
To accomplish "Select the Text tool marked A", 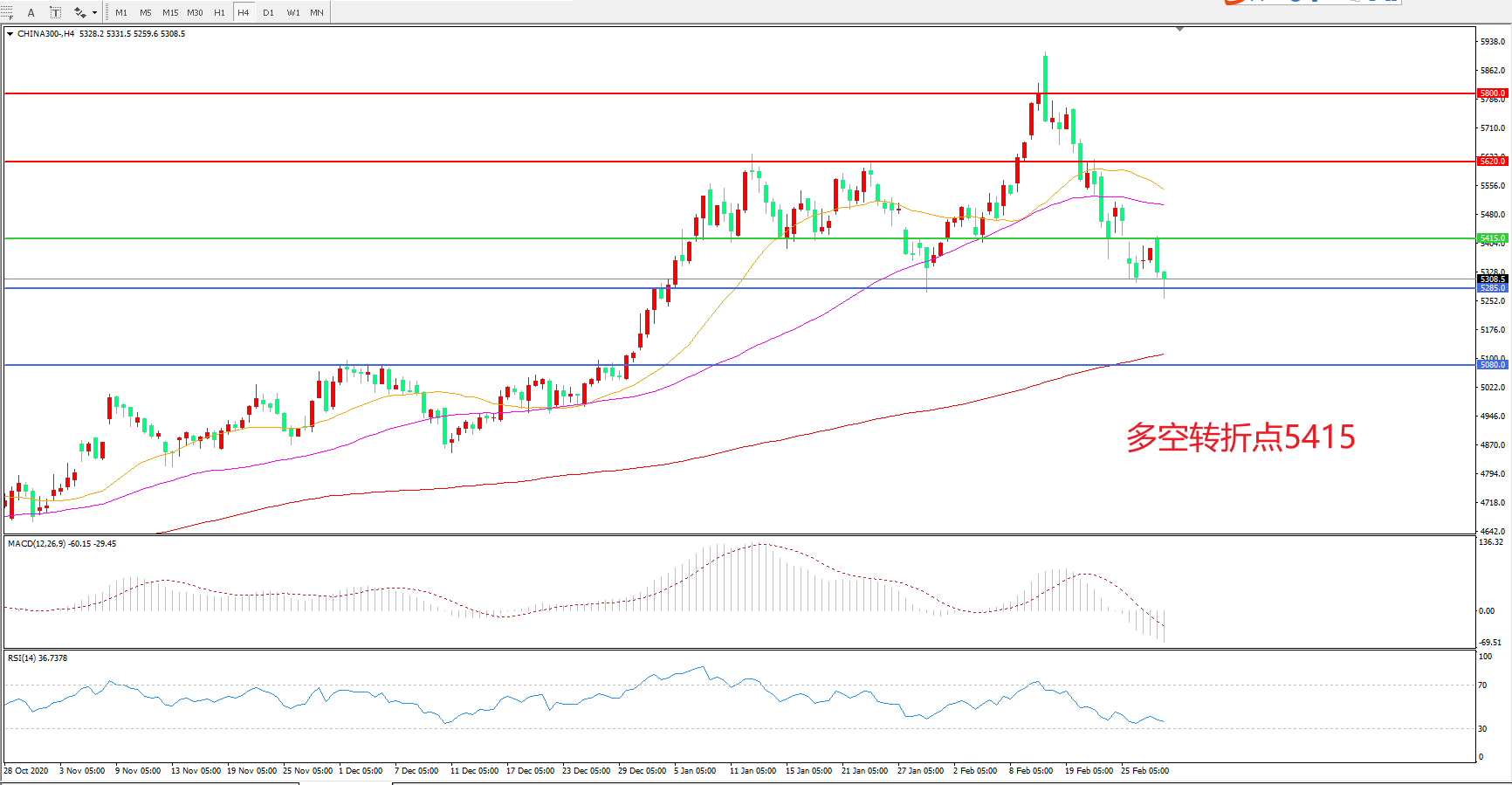I will 31,12.
